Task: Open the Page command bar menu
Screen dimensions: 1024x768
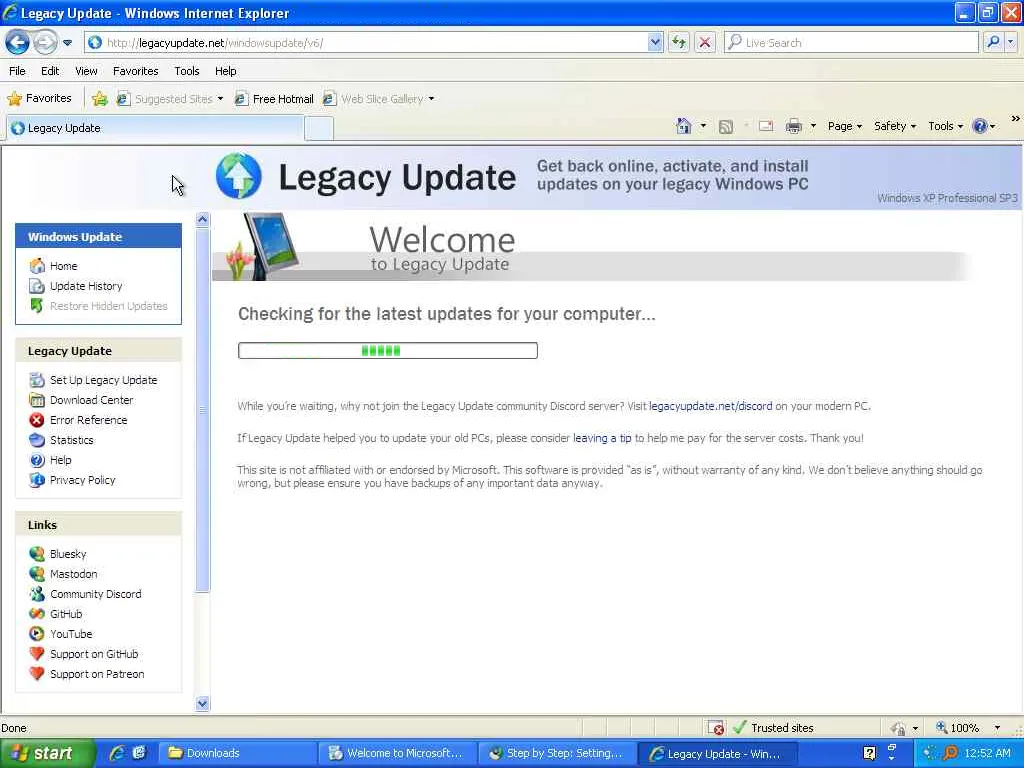Action: 844,126
